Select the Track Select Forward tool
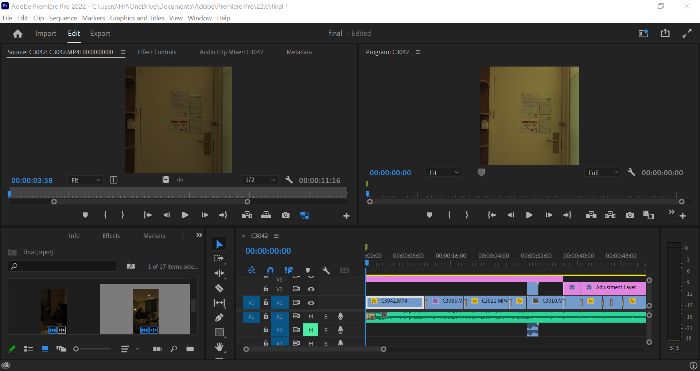This screenshot has height=371, width=700. [219, 258]
